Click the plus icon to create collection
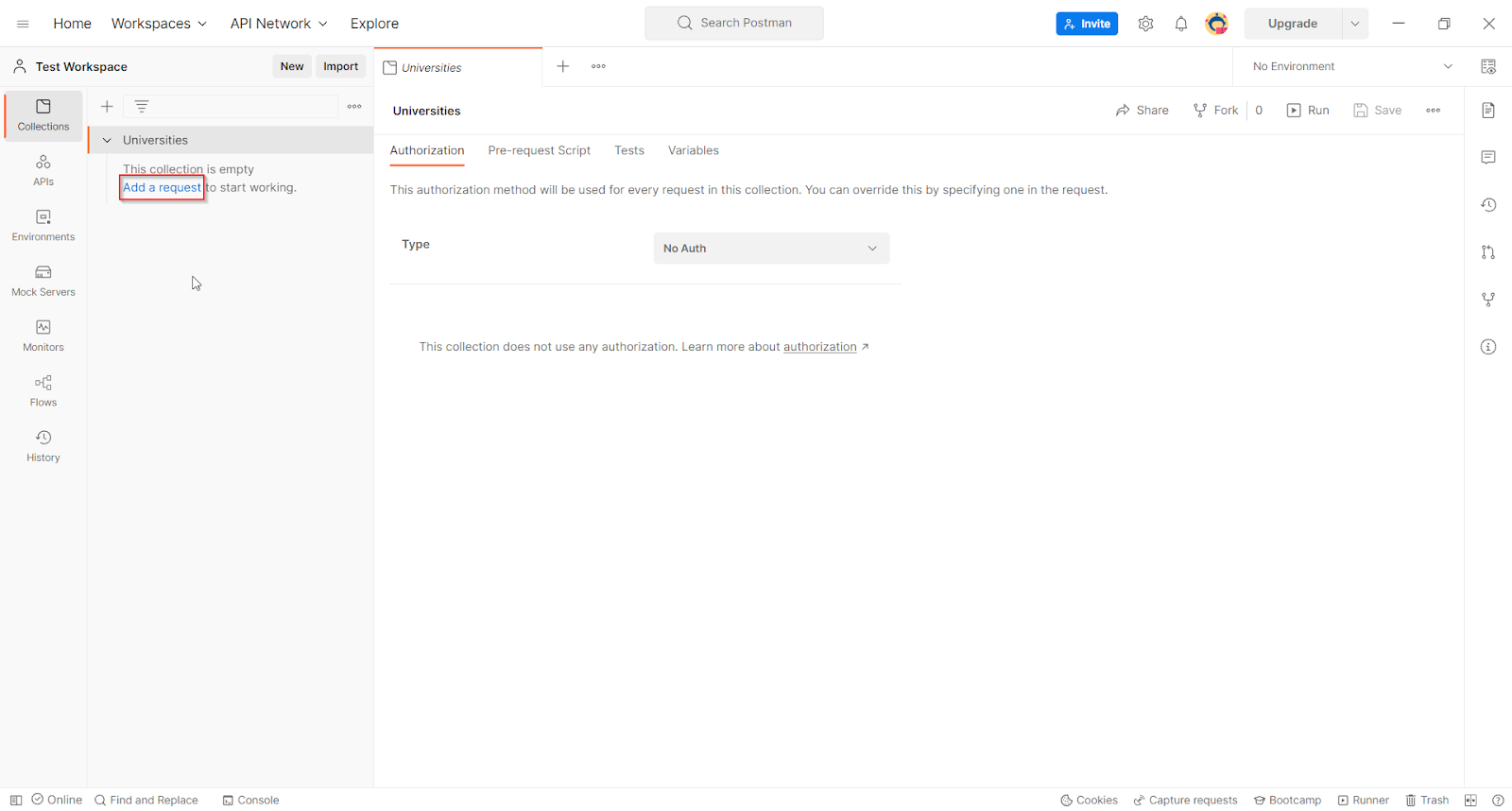 click(107, 107)
